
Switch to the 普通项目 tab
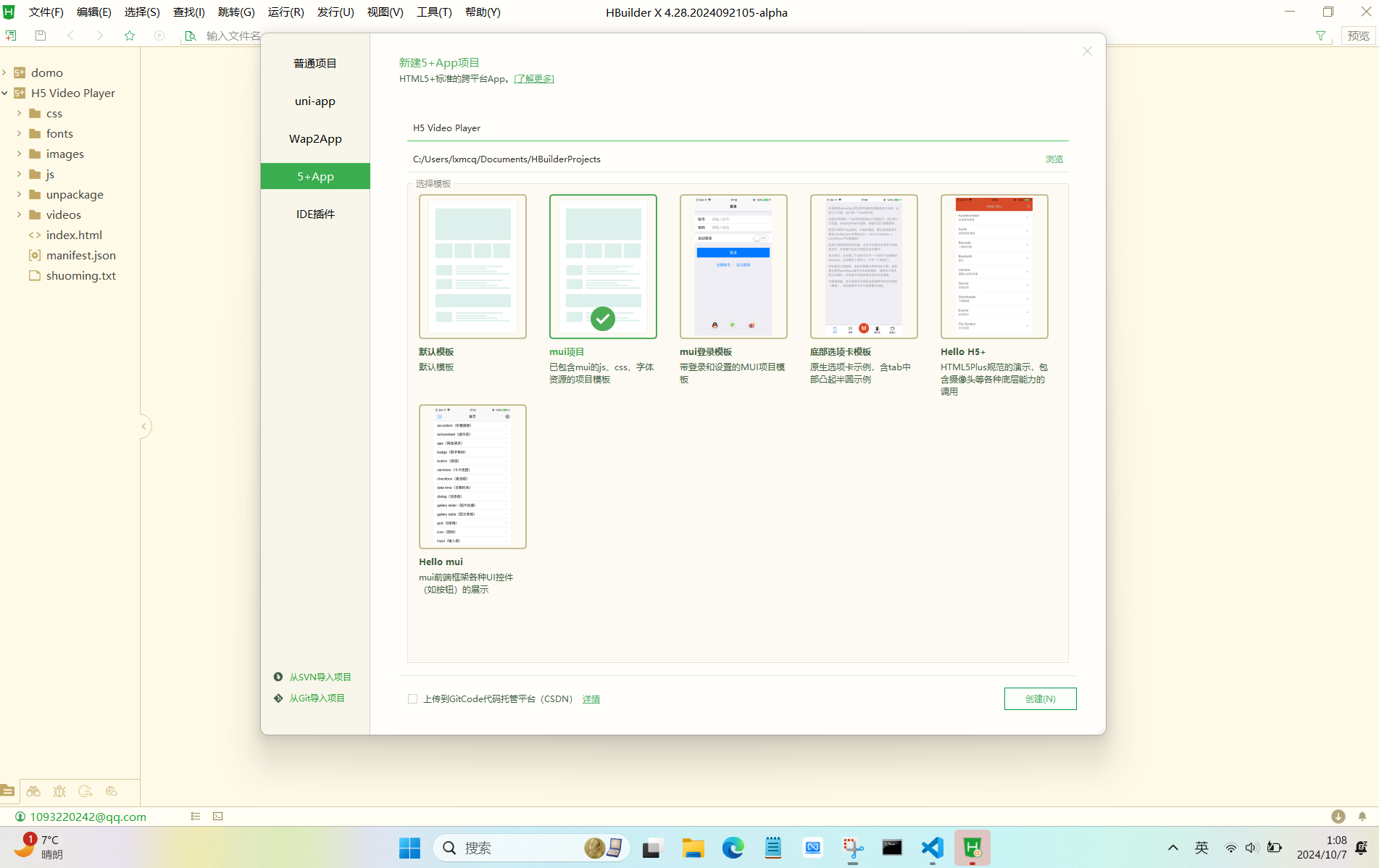pyautogui.click(x=315, y=64)
